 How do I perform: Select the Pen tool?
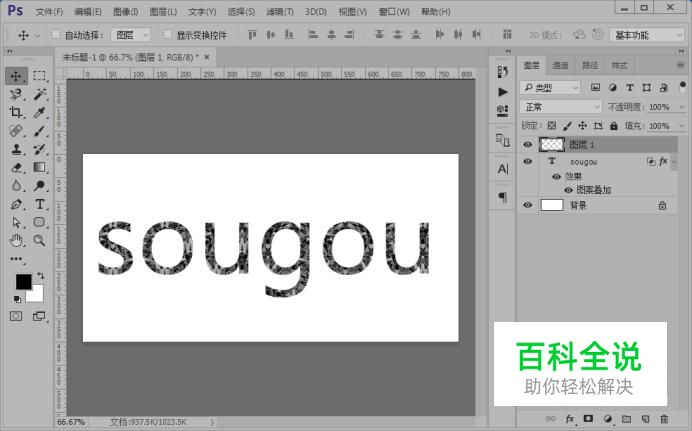[16, 204]
